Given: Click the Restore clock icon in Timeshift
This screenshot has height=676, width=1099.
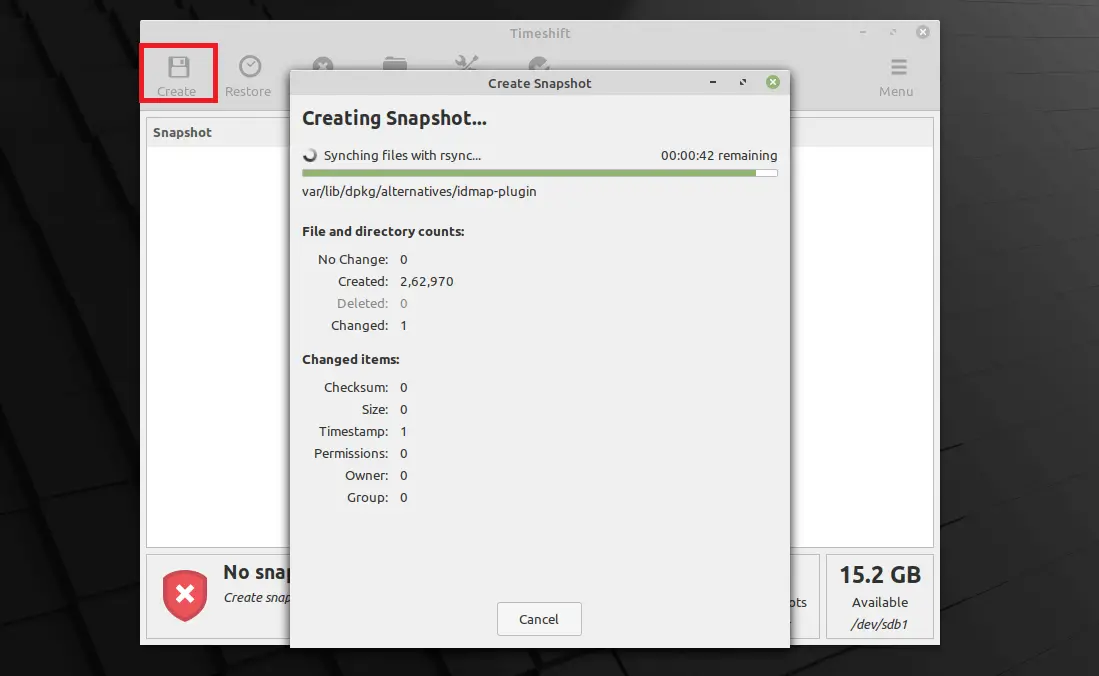Looking at the screenshot, I should coord(250,67).
